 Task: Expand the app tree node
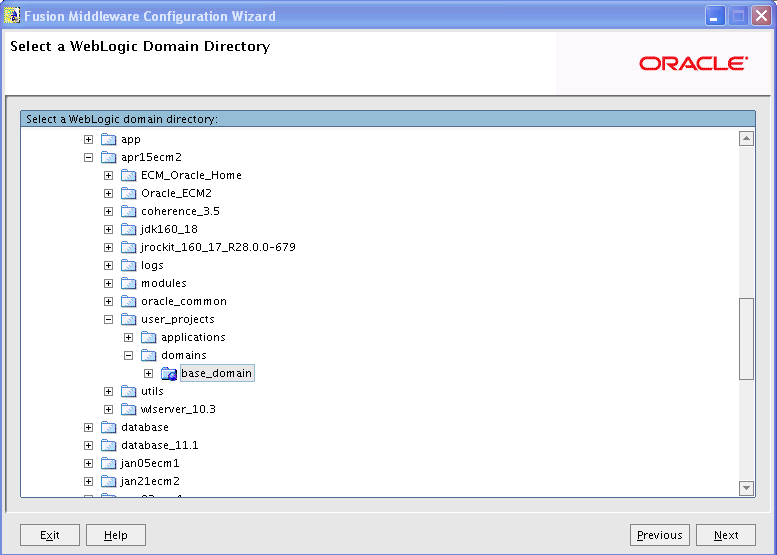pos(88,140)
